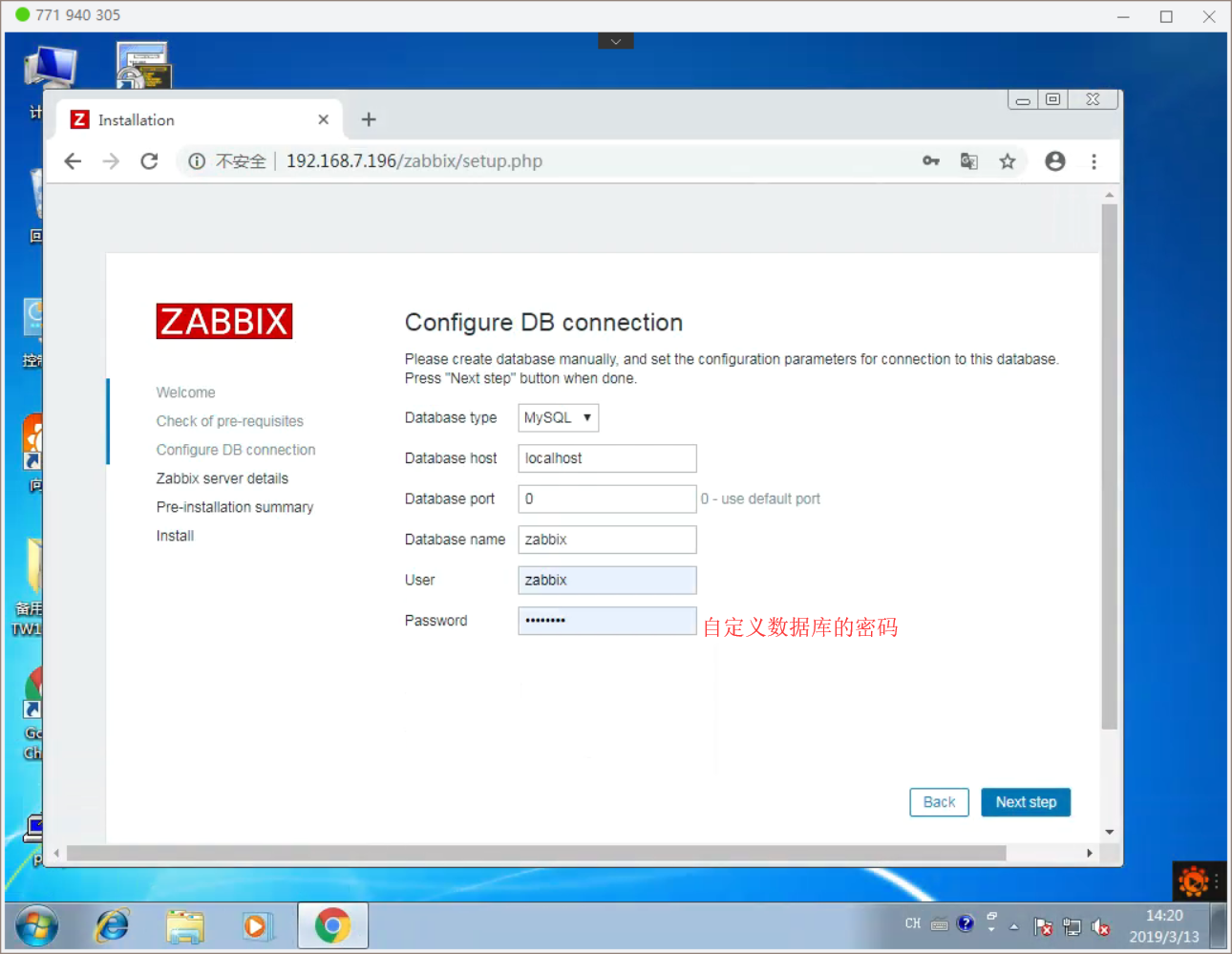The image size is (1232, 954).
Task: Bookmark this page with the star
Action: click(x=1008, y=161)
